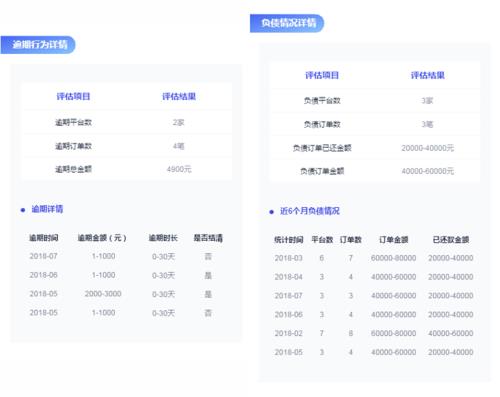Click the 负债情况详情 section badge

287,23
